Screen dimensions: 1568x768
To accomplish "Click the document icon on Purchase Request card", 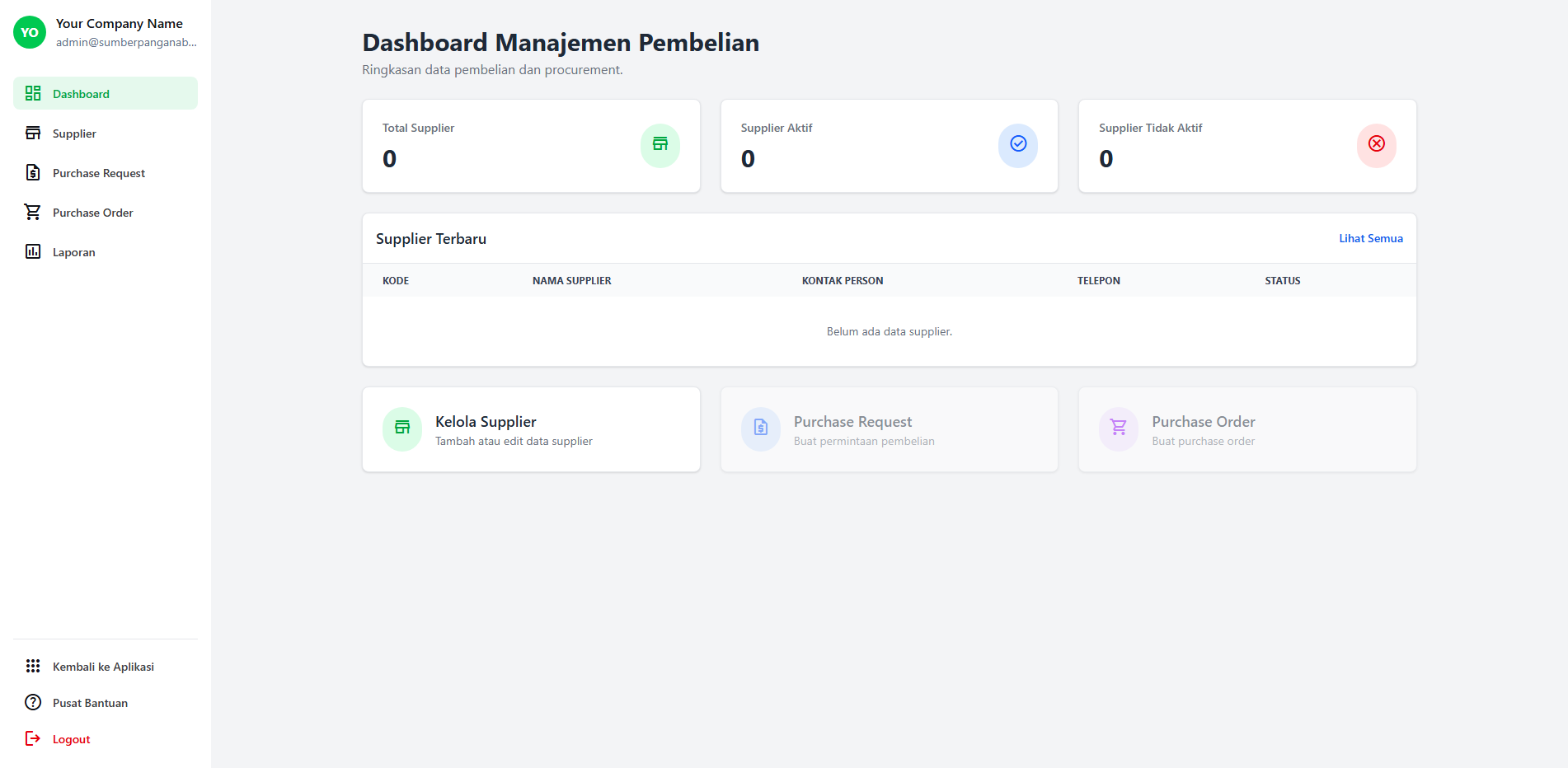I will 760,428.
